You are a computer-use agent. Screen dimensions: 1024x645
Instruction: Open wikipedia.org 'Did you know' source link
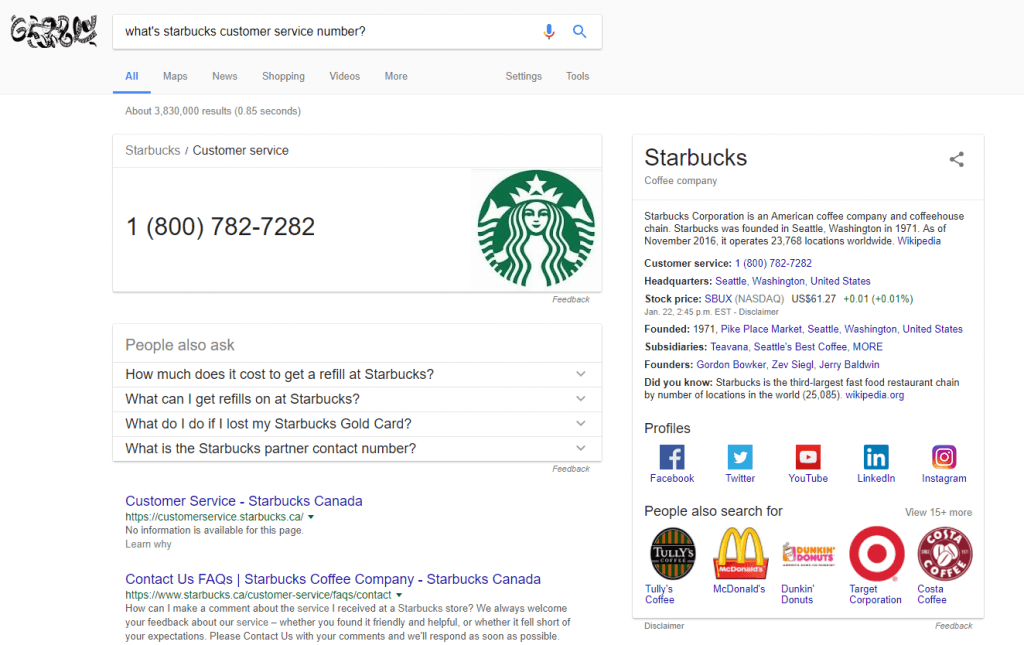[x=874, y=395]
